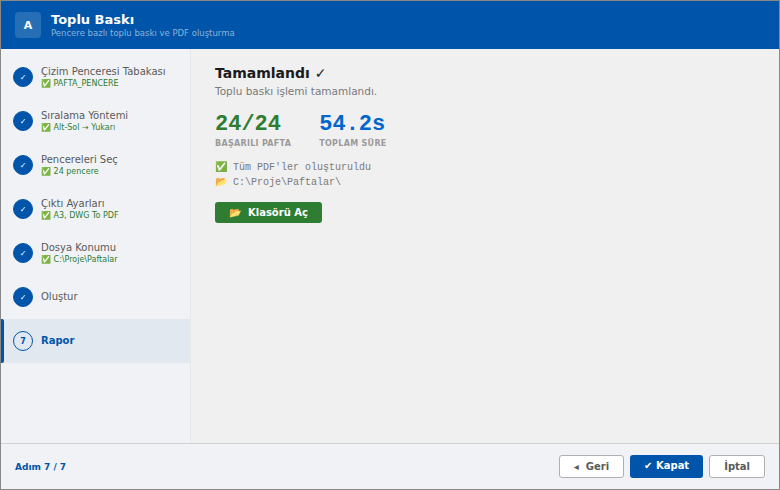Click the Tüm PDF'ler oluşturuldu message

(x=302, y=167)
